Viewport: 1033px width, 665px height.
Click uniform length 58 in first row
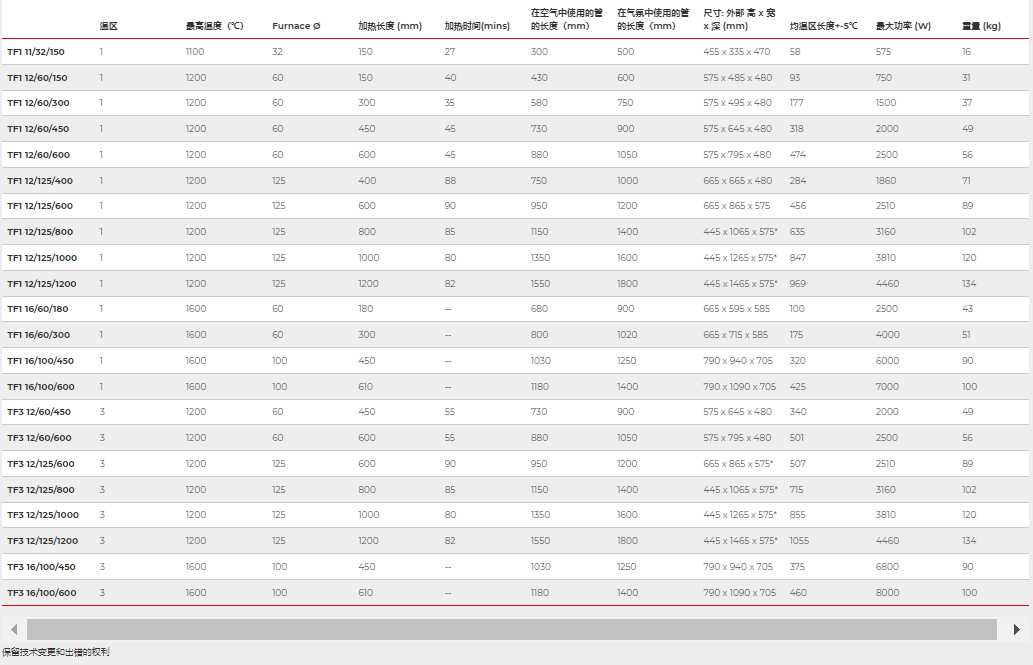click(x=795, y=51)
